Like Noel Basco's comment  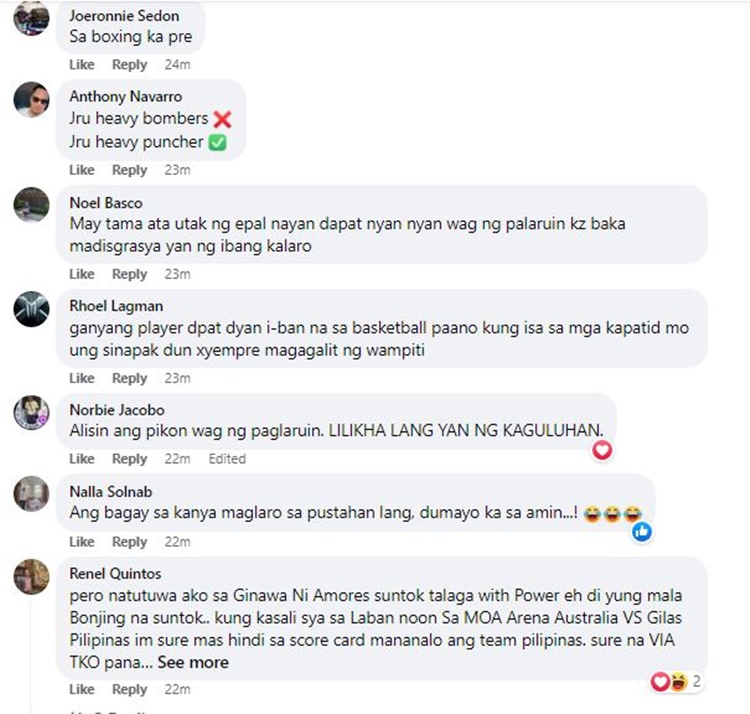pyautogui.click(x=82, y=274)
